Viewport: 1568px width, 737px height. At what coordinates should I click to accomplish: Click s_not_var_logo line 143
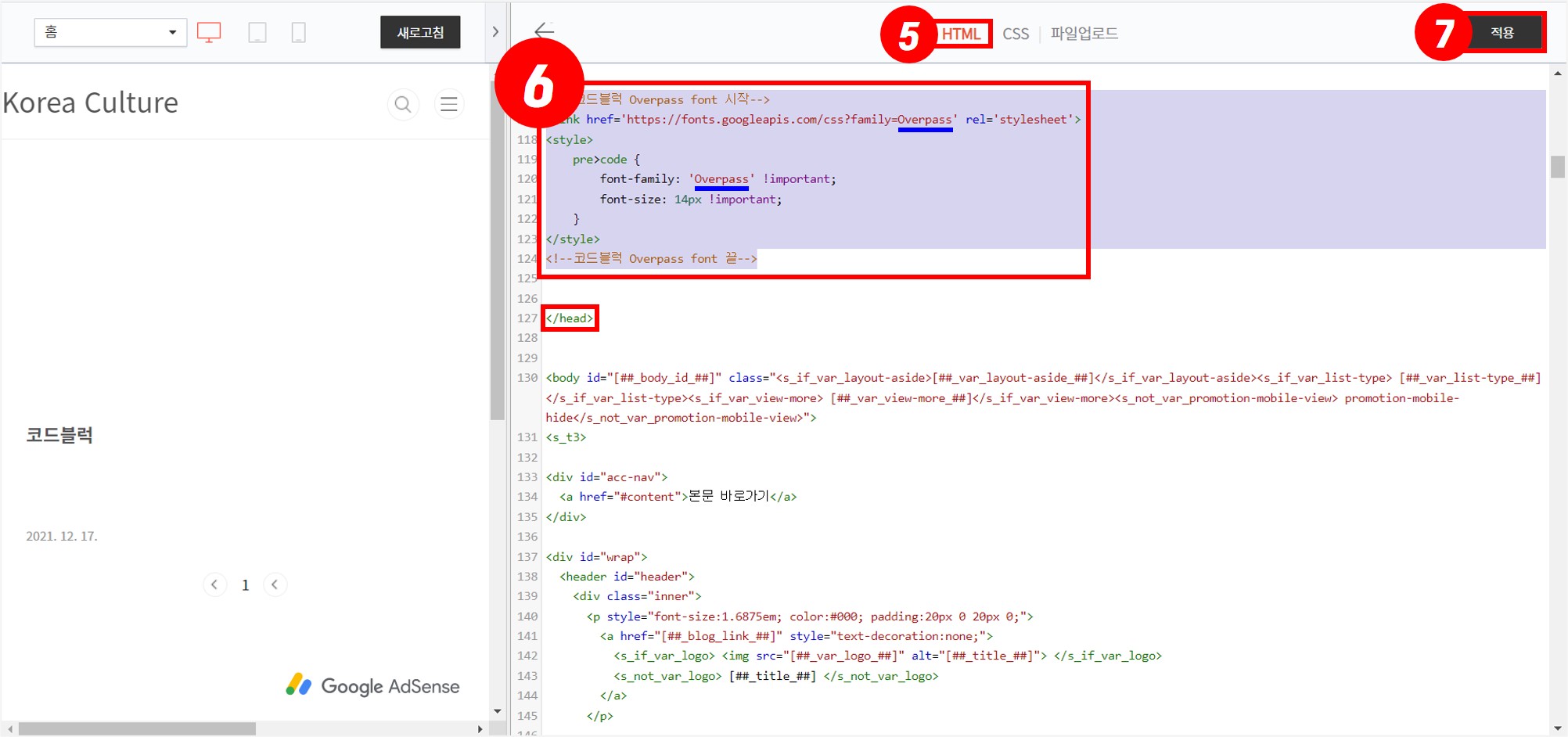point(776,676)
